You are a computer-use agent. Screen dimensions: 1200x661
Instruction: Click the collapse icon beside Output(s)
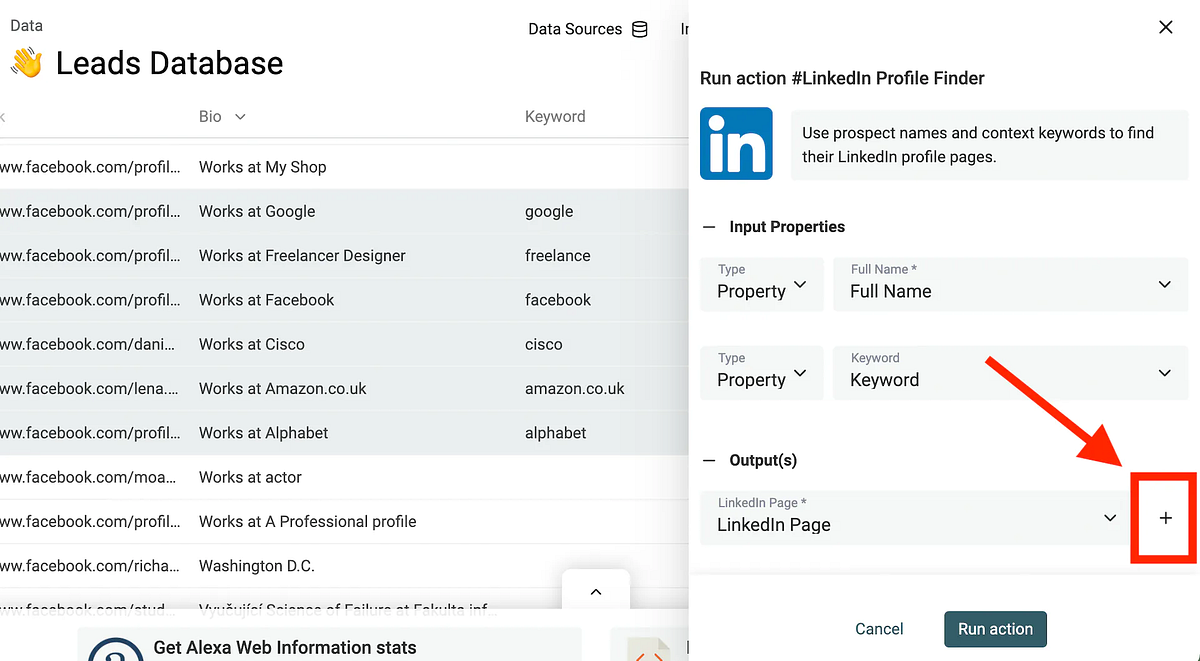(709, 460)
